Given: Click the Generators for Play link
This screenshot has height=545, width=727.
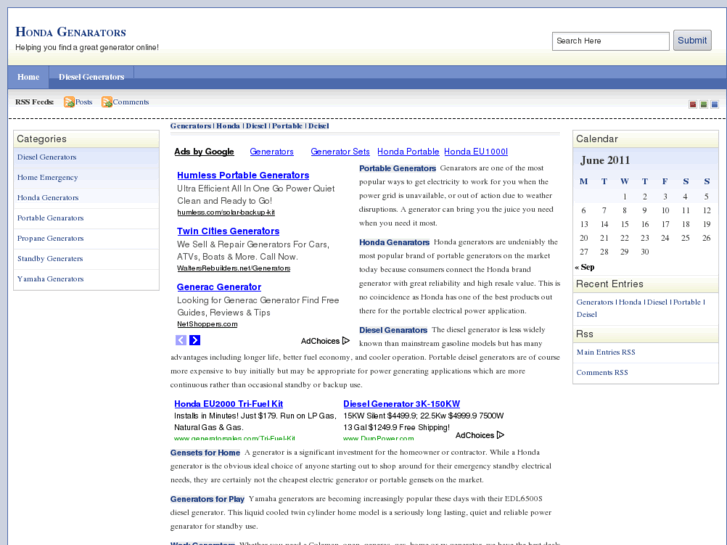Looking at the screenshot, I should point(207,499).
